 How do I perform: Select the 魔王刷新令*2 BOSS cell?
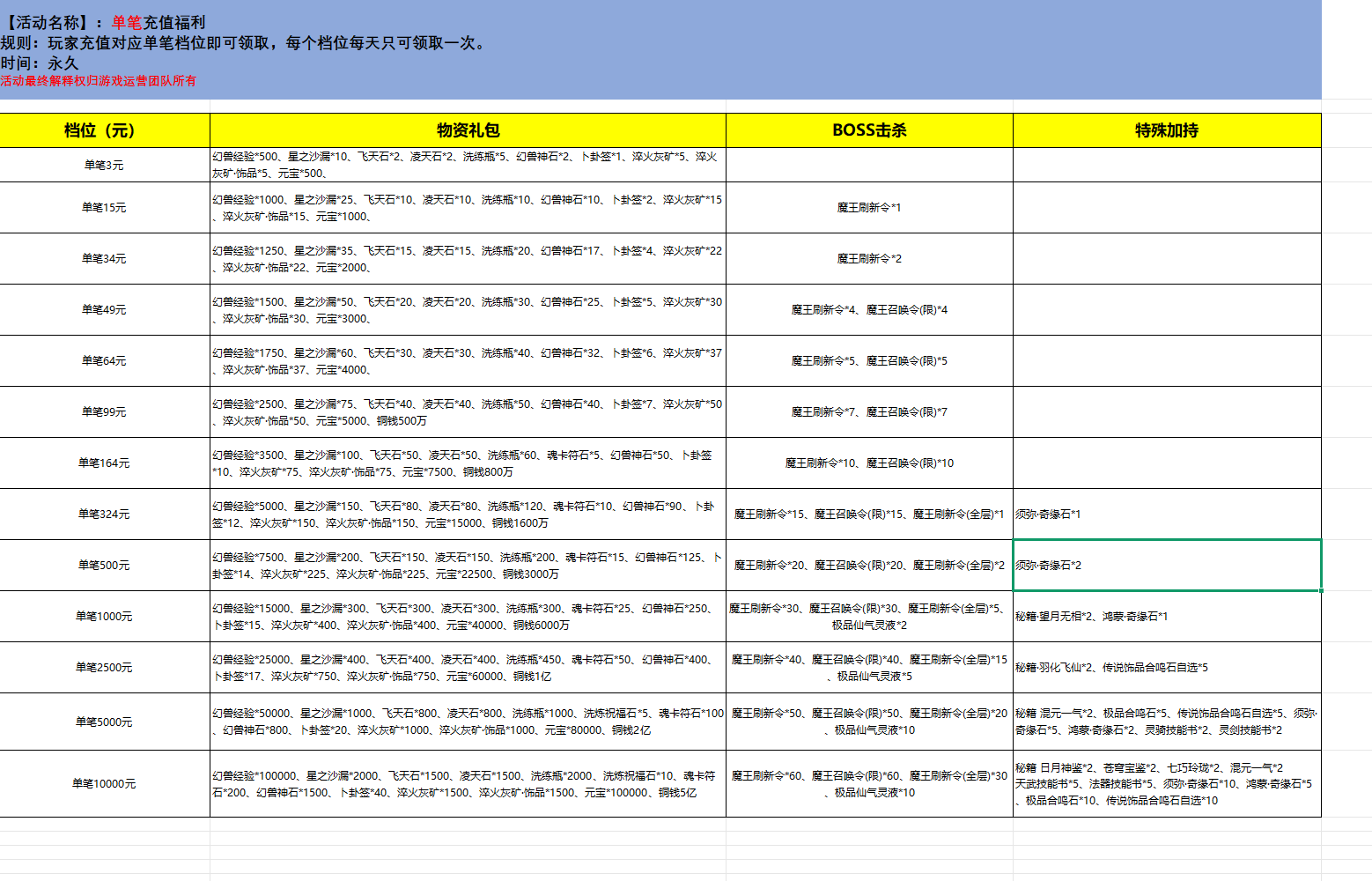[869, 259]
